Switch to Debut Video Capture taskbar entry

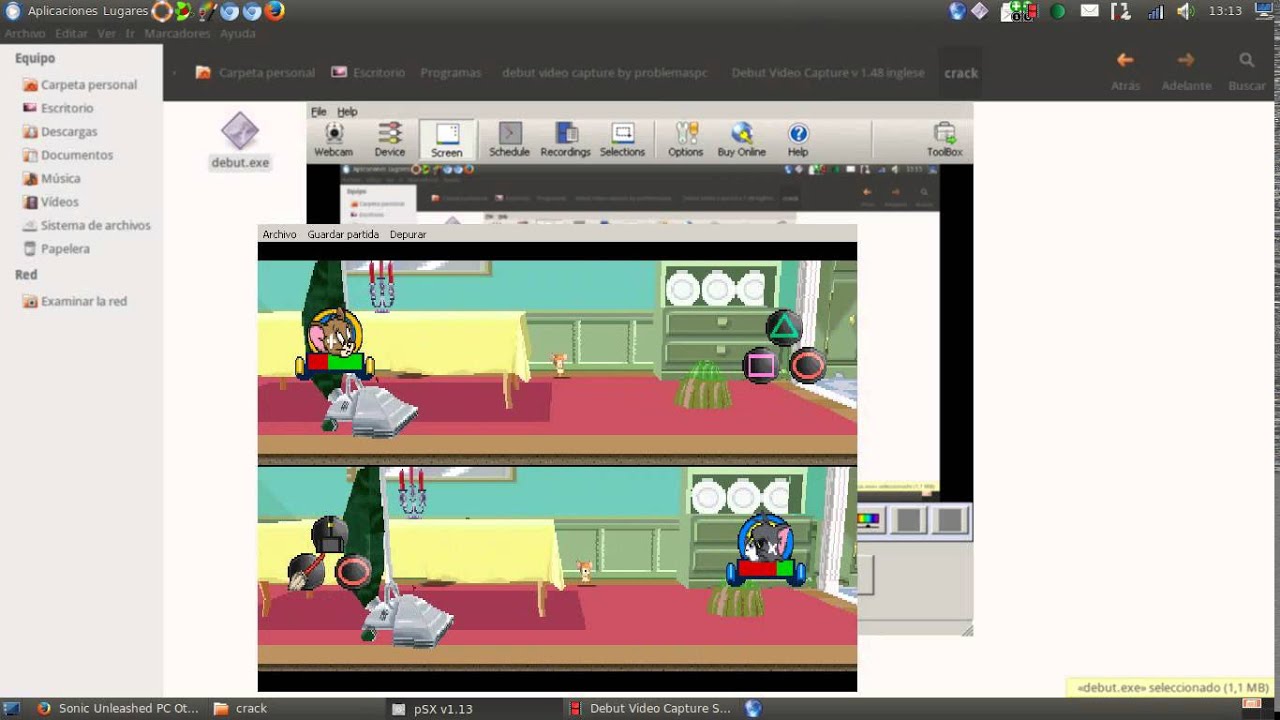(650, 708)
